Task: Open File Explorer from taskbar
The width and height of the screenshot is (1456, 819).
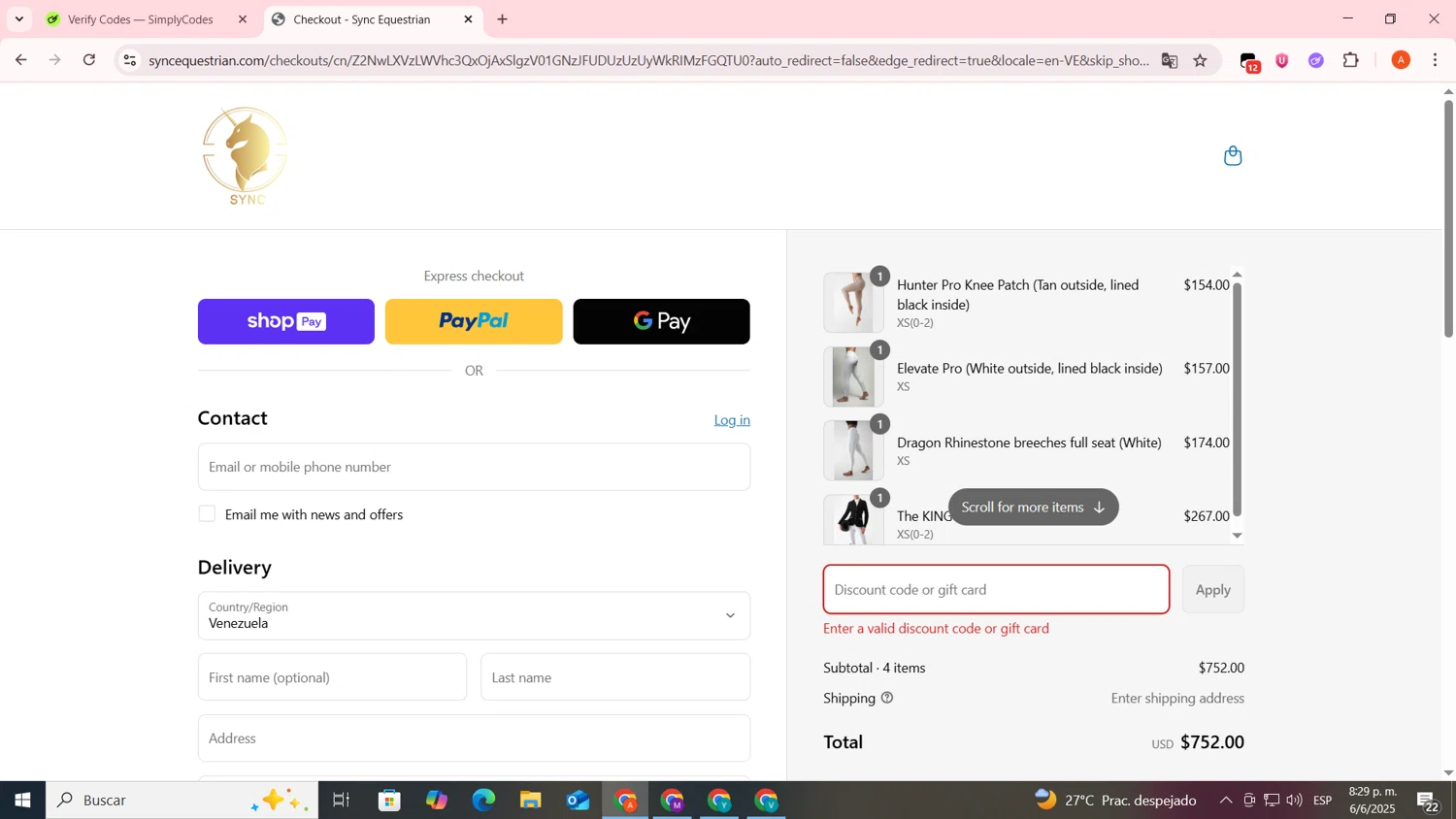Action: click(x=530, y=801)
